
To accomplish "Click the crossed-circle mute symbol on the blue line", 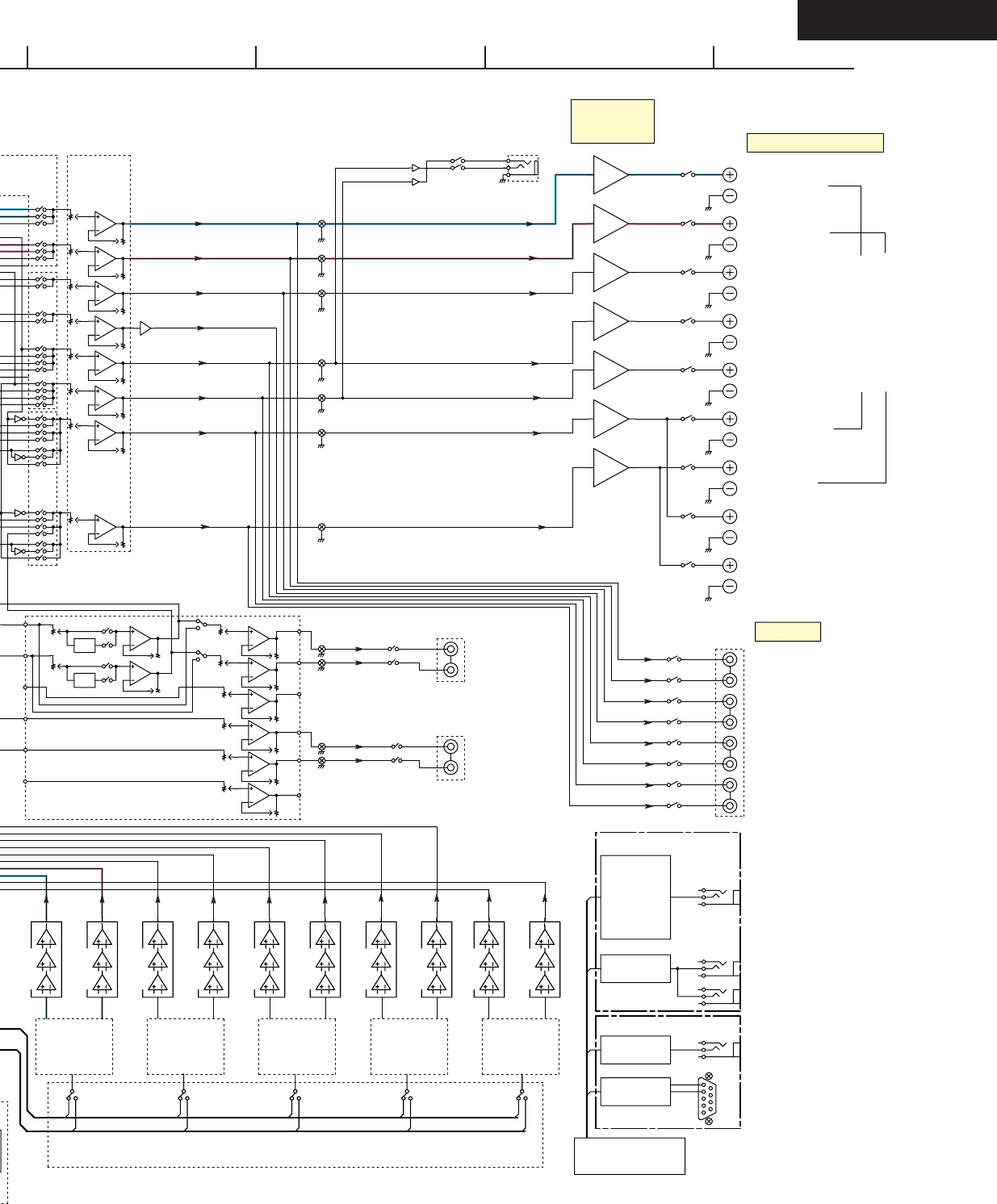I will (x=321, y=224).
